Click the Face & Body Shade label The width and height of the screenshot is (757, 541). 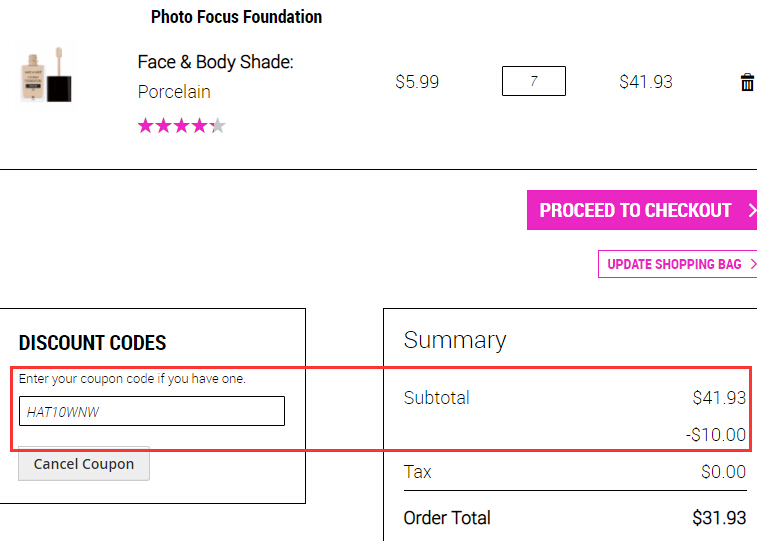coord(215,62)
